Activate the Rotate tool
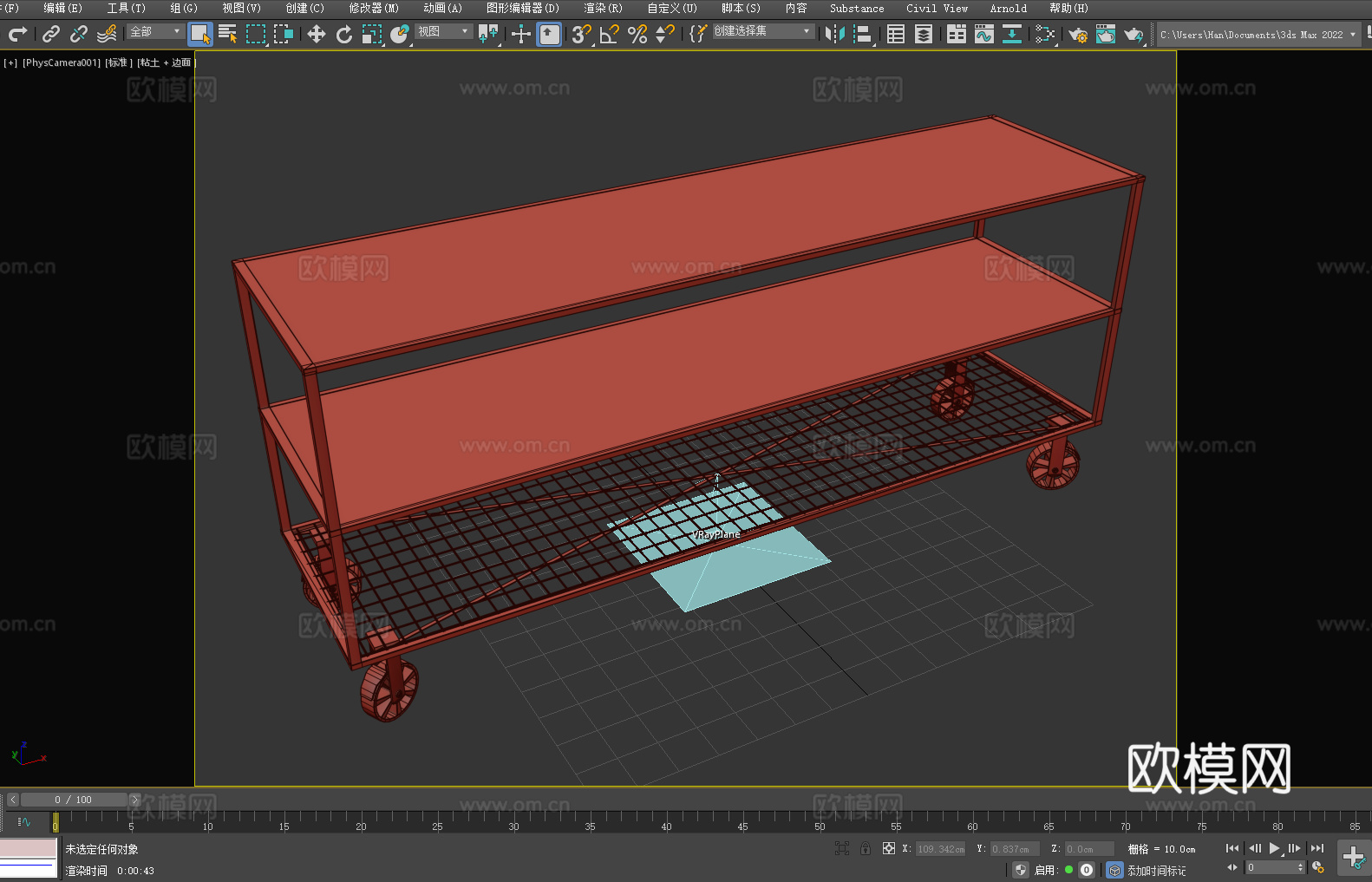Image resolution: width=1372 pixels, height=882 pixels. [x=344, y=34]
